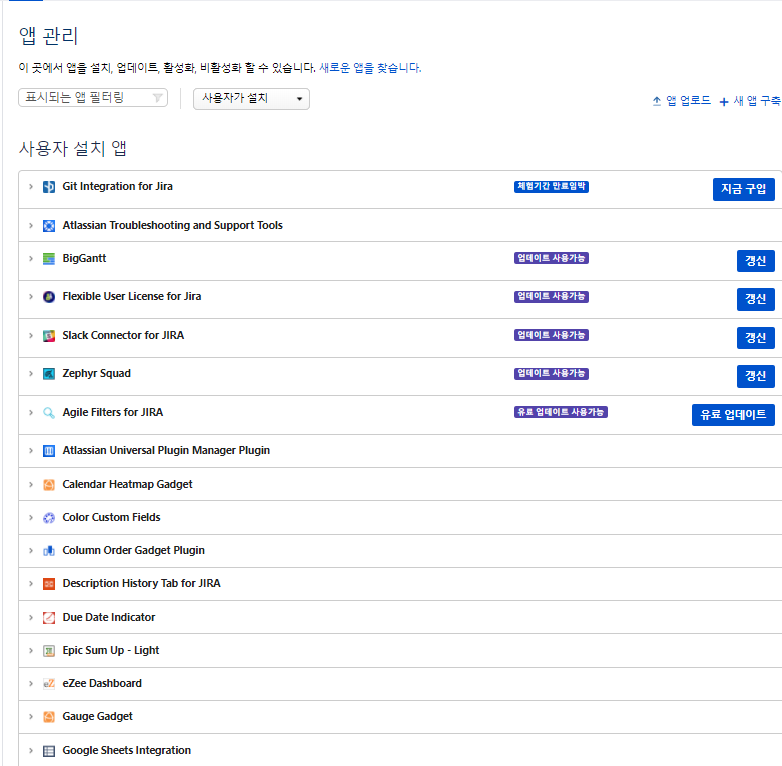
Task: Click the 업데이트 사용가능 badge on BigGantt
Action: [551, 258]
